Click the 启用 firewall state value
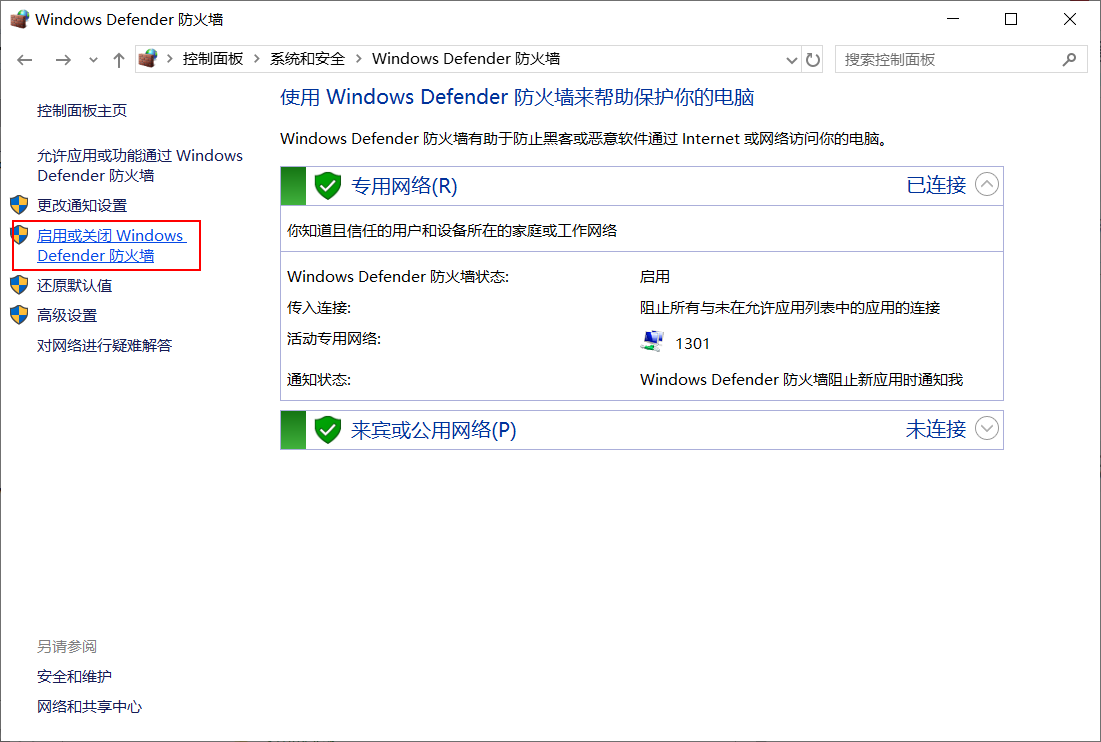Viewport: 1101px width, 742px height. click(654, 277)
